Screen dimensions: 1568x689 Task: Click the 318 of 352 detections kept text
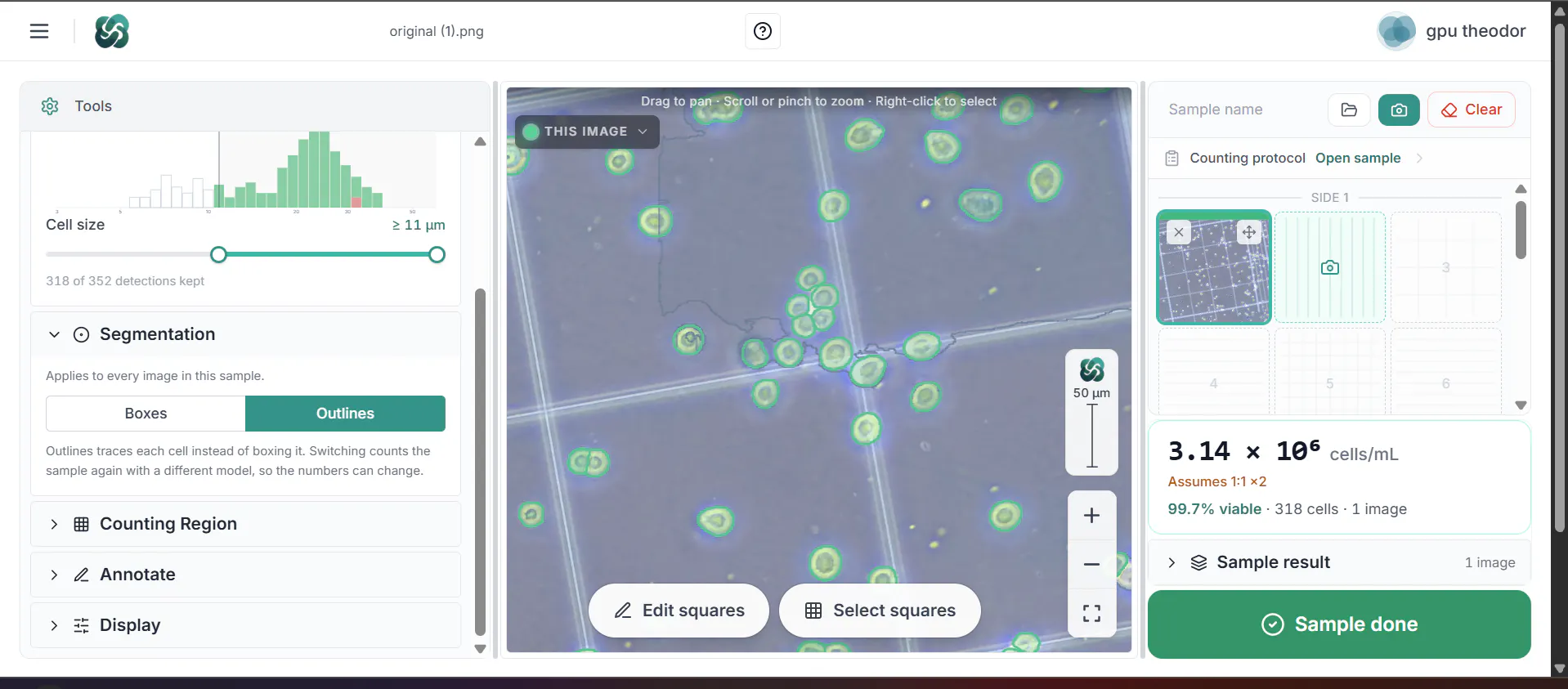click(x=125, y=280)
